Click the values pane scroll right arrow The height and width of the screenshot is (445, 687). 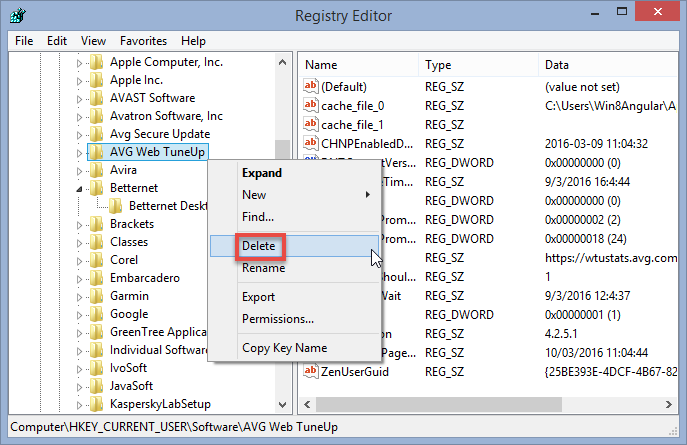click(669, 405)
